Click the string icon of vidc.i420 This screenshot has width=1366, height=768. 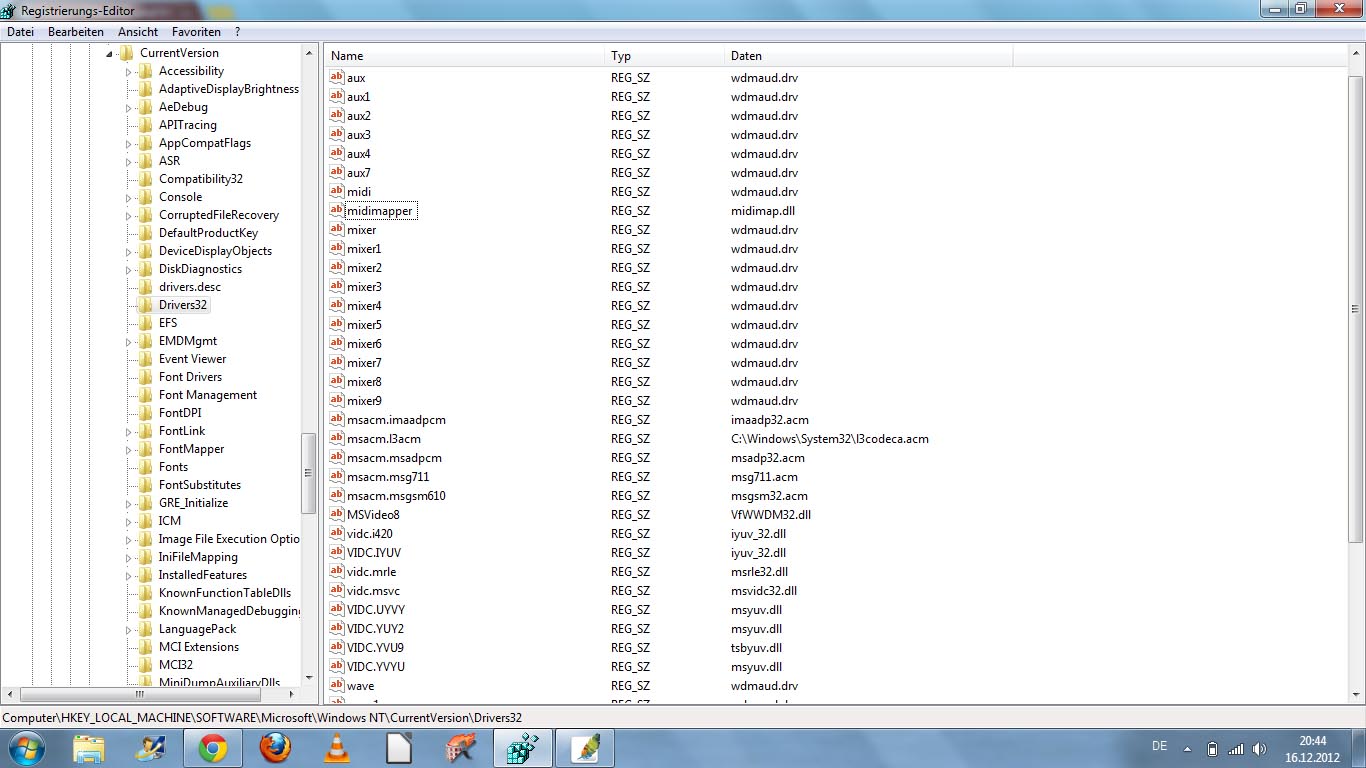[x=337, y=533]
